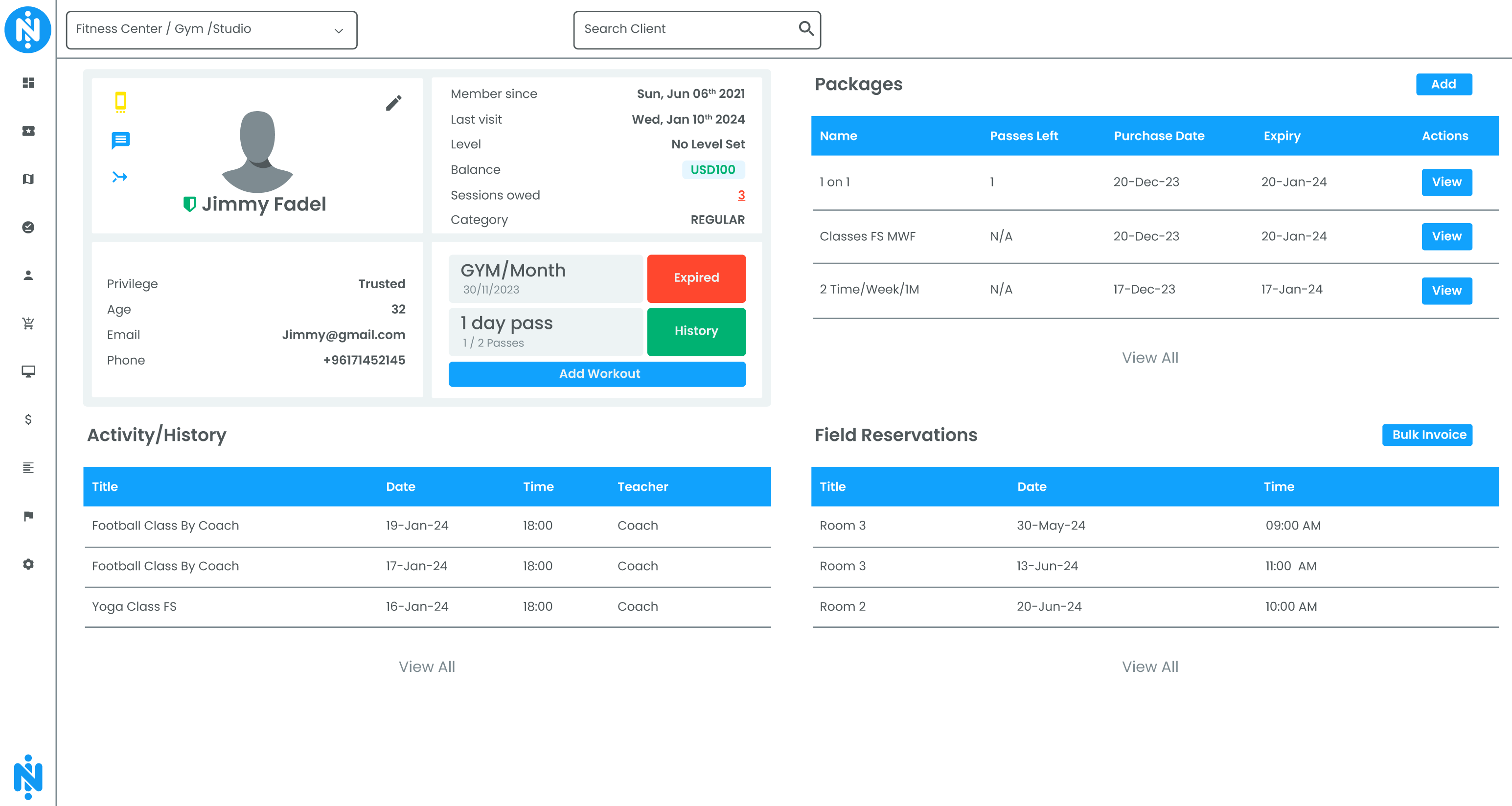This screenshot has height=806, width=1512.
Task: Click the dollar sign sidebar icon
Action: click(x=28, y=419)
